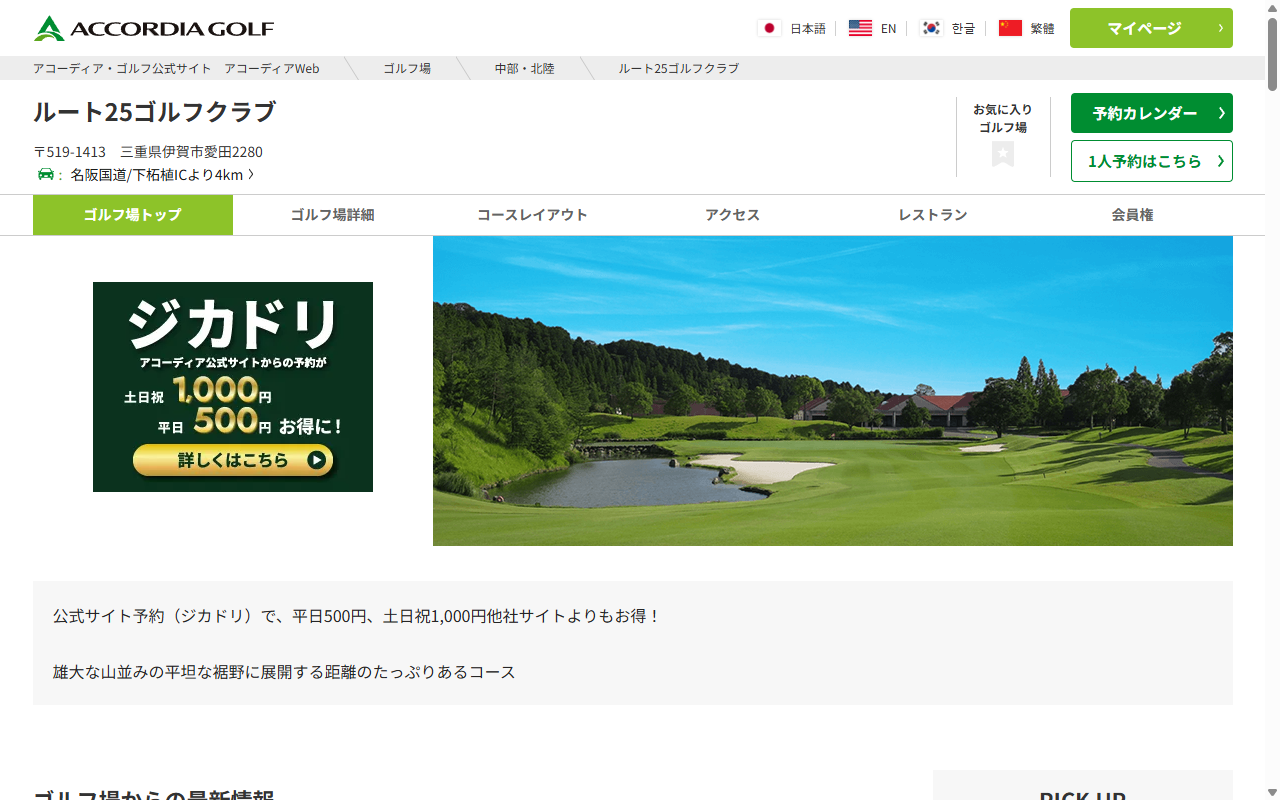Open マイページ button
This screenshot has width=1280, height=800.
[x=1151, y=28]
